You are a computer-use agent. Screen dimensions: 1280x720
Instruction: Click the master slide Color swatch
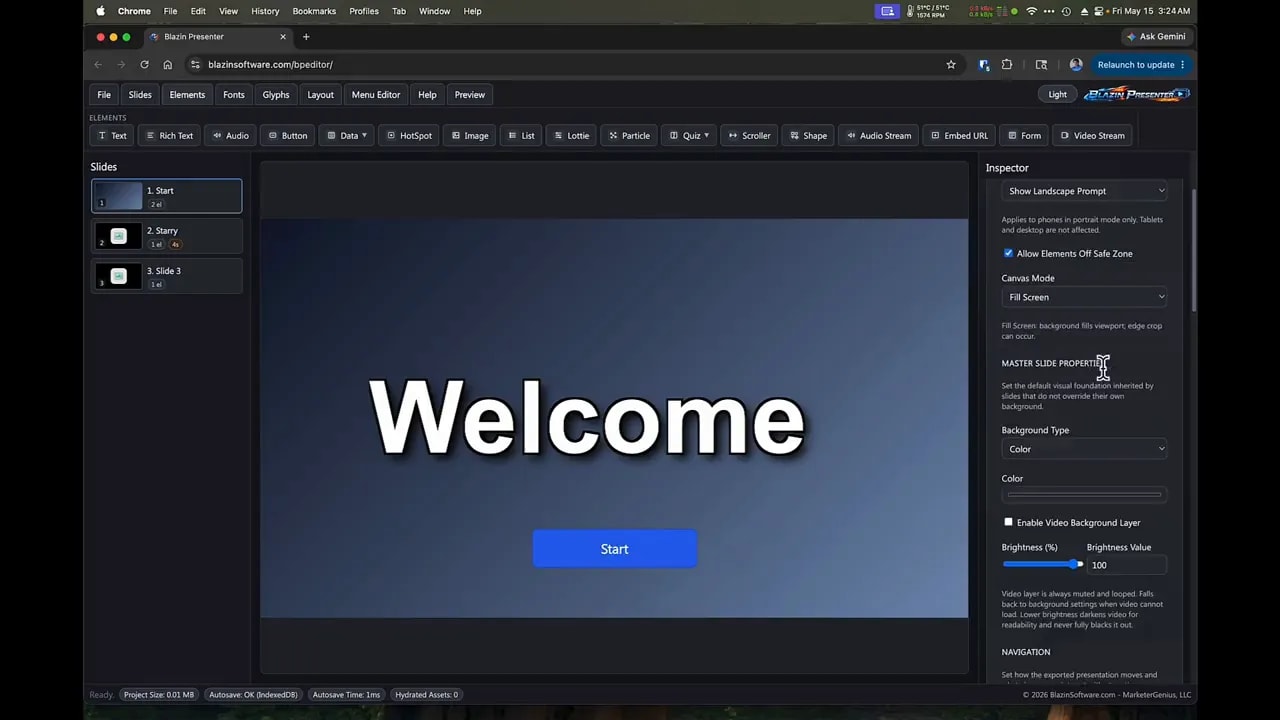[1084, 494]
